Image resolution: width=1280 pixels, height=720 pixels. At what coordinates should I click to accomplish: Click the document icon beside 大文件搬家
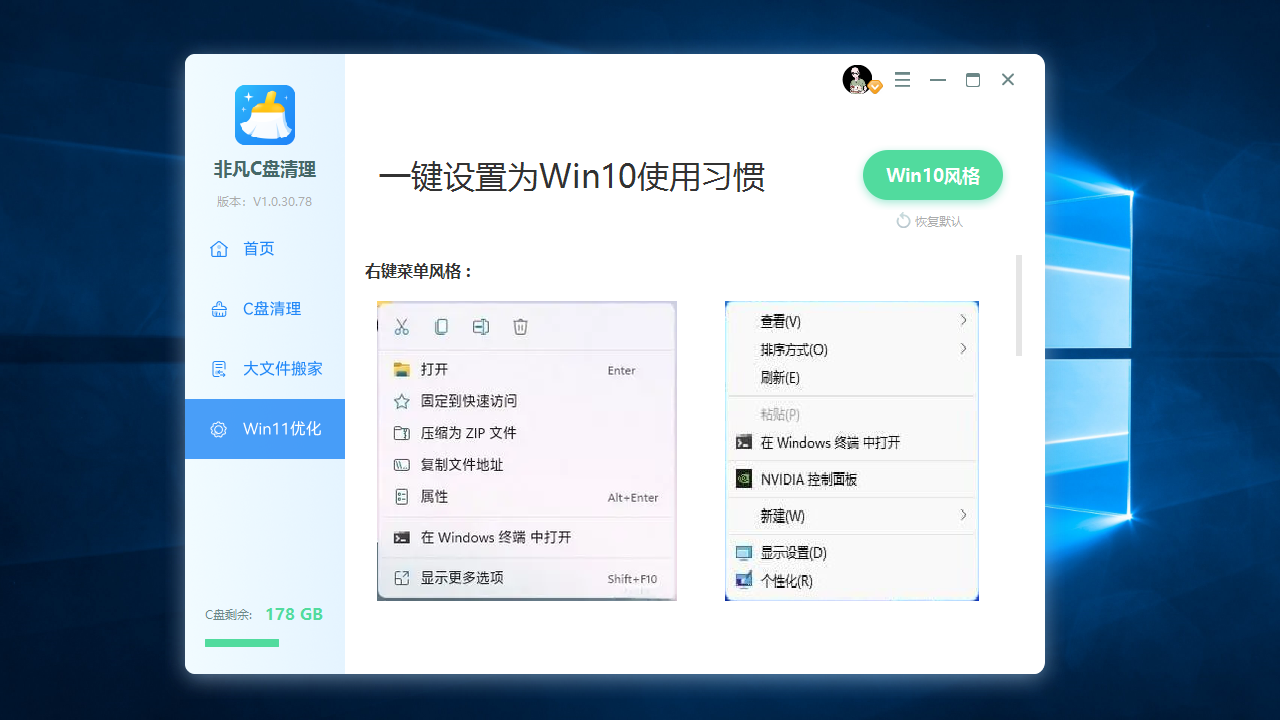(x=218, y=368)
